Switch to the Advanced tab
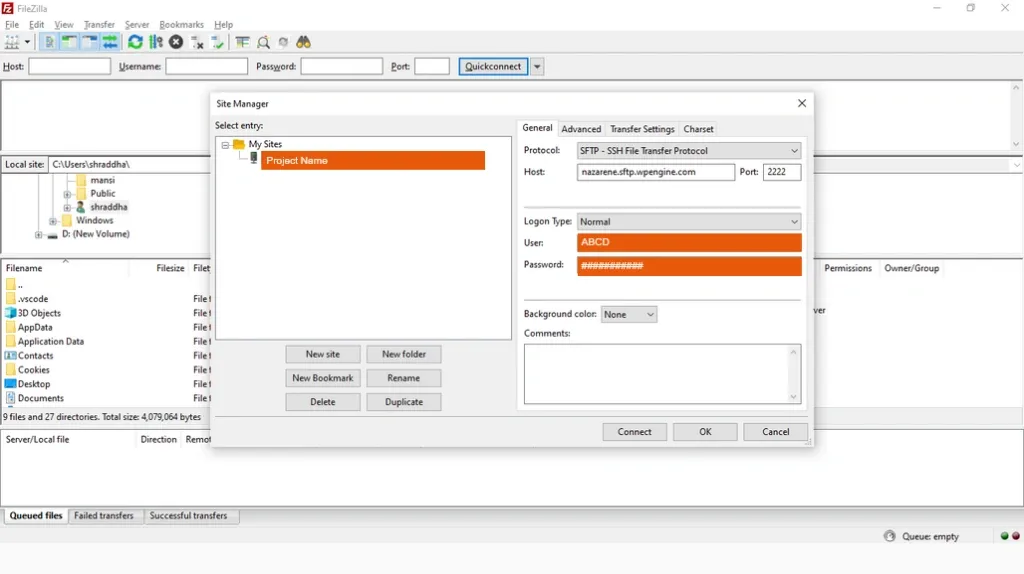 coord(581,129)
